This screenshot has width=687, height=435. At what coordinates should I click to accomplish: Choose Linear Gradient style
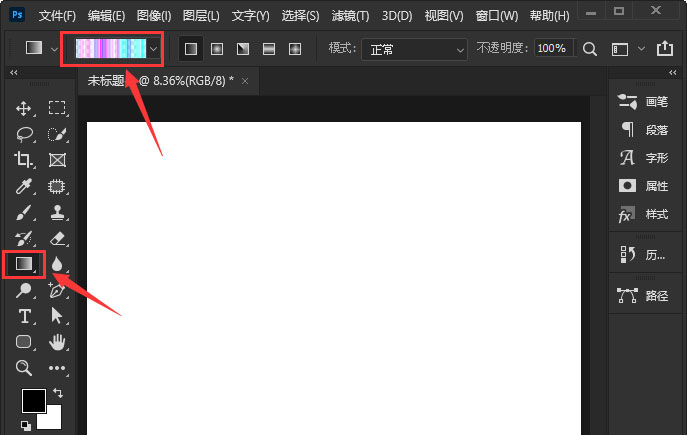(191, 49)
